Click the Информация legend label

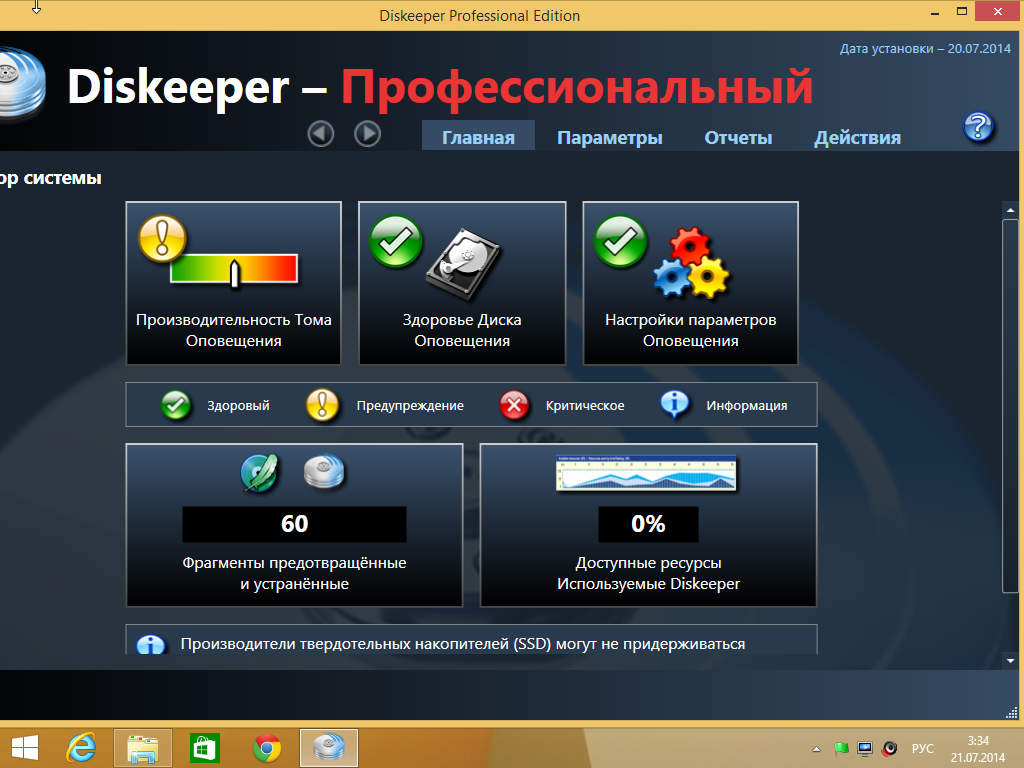coord(746,406)
